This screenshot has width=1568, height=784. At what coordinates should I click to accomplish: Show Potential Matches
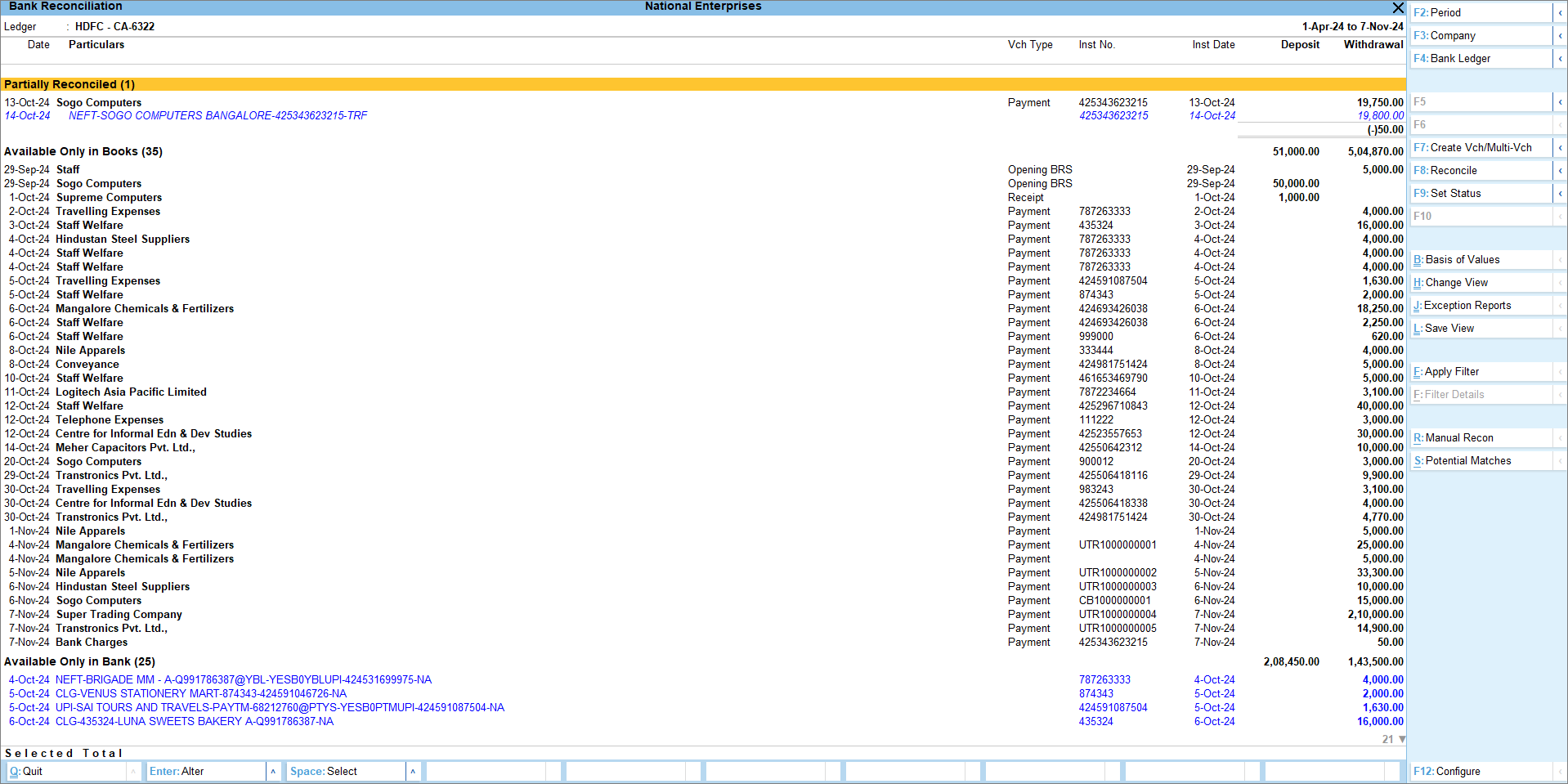tap(1481, 460)
